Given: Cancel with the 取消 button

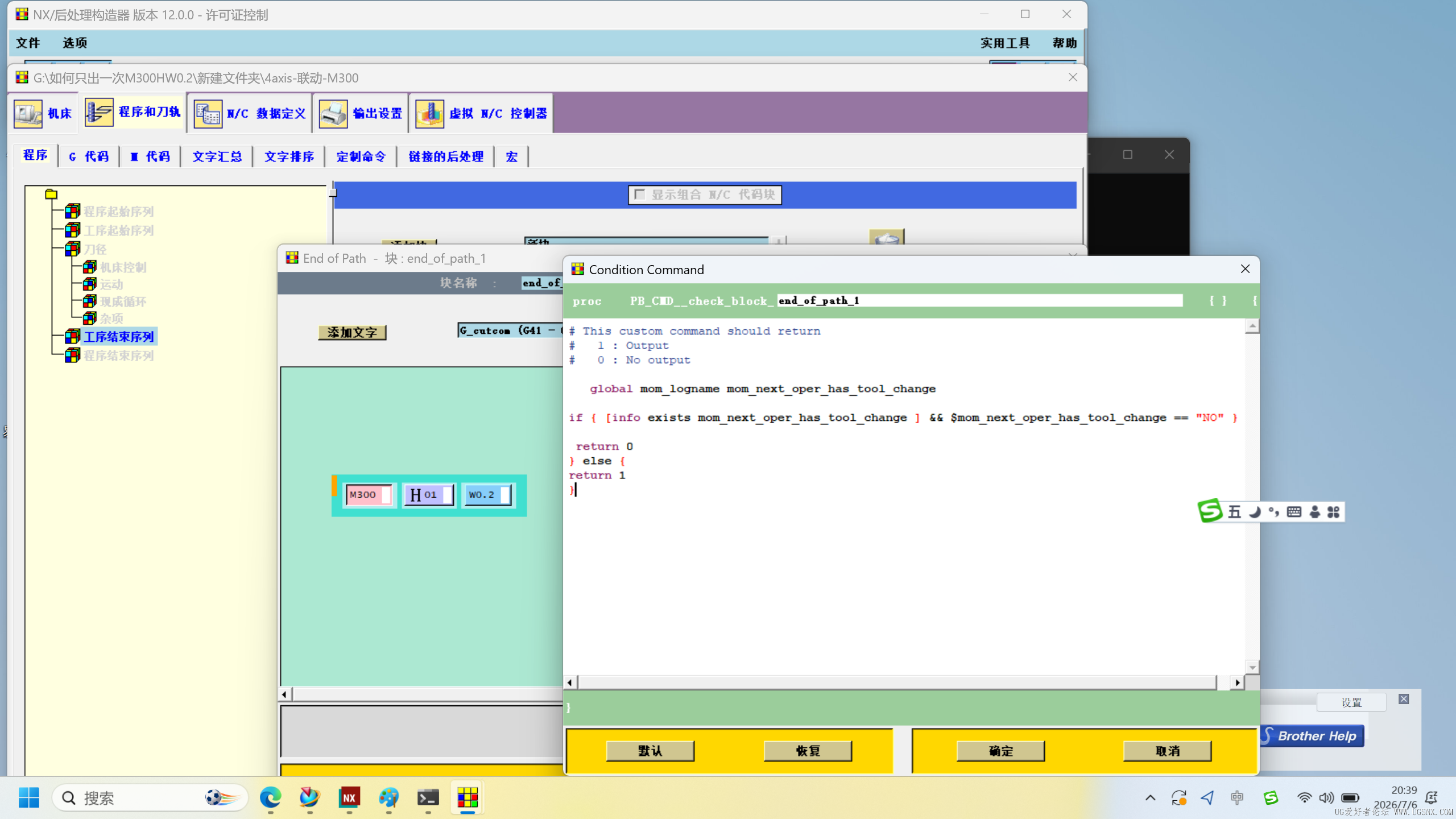Looking at the screenshot, I should (x=1167, y=751).
